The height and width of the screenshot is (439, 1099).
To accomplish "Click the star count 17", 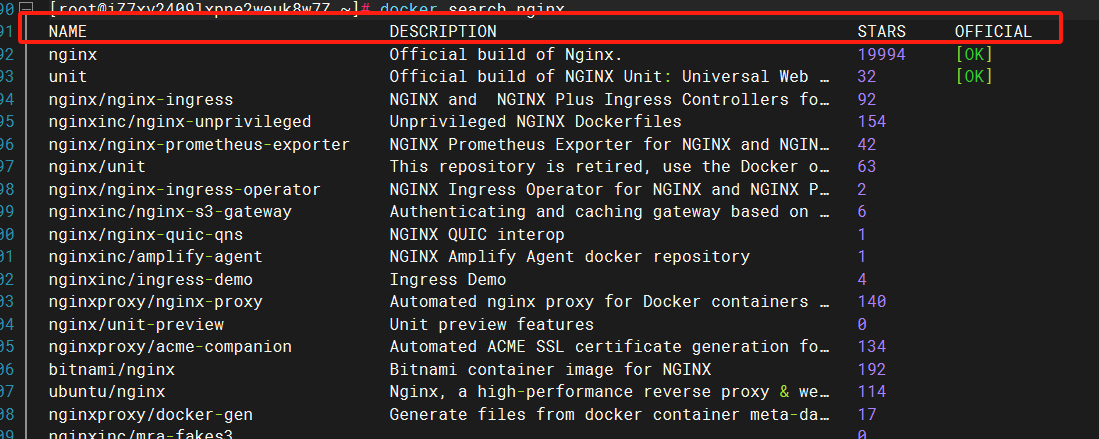I will point(867,414).
